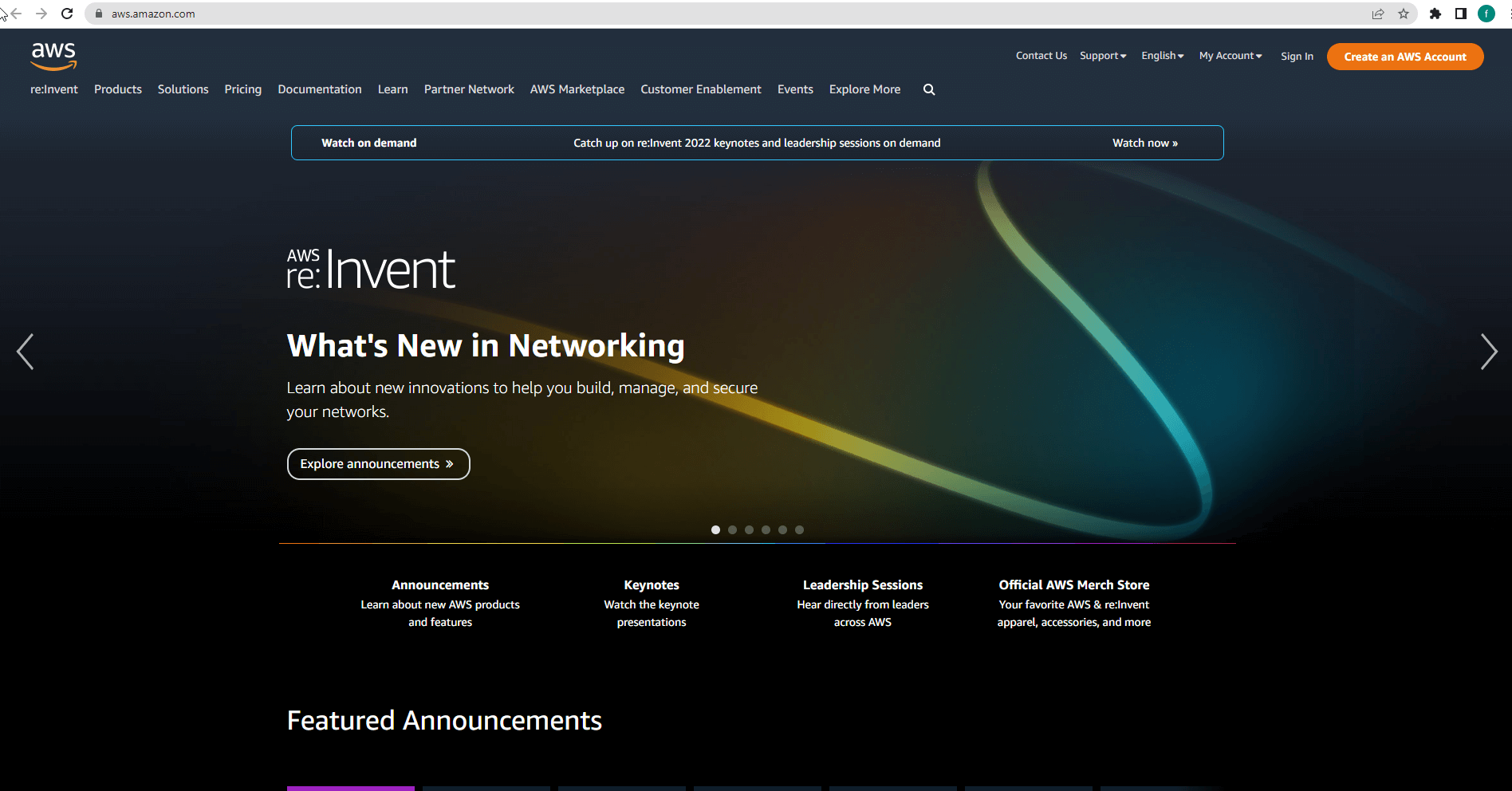Select the last carousel dot
Screen dimensions: 1512x791
(799, 529)
